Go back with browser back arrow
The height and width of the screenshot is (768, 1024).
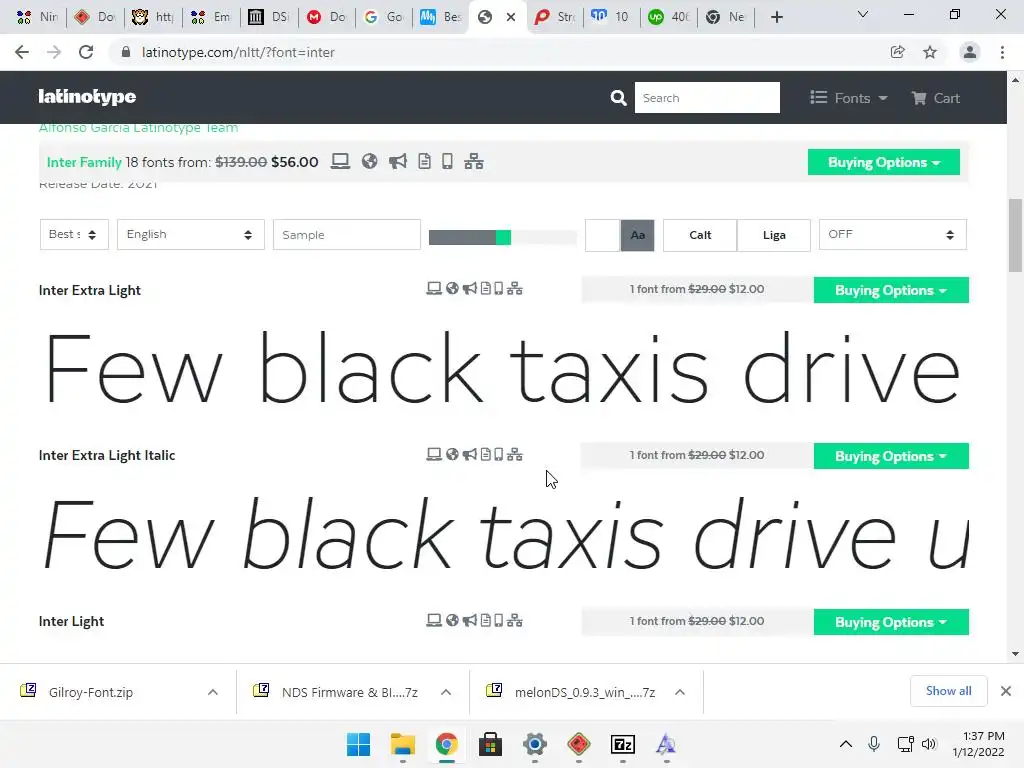coord(22,52)
